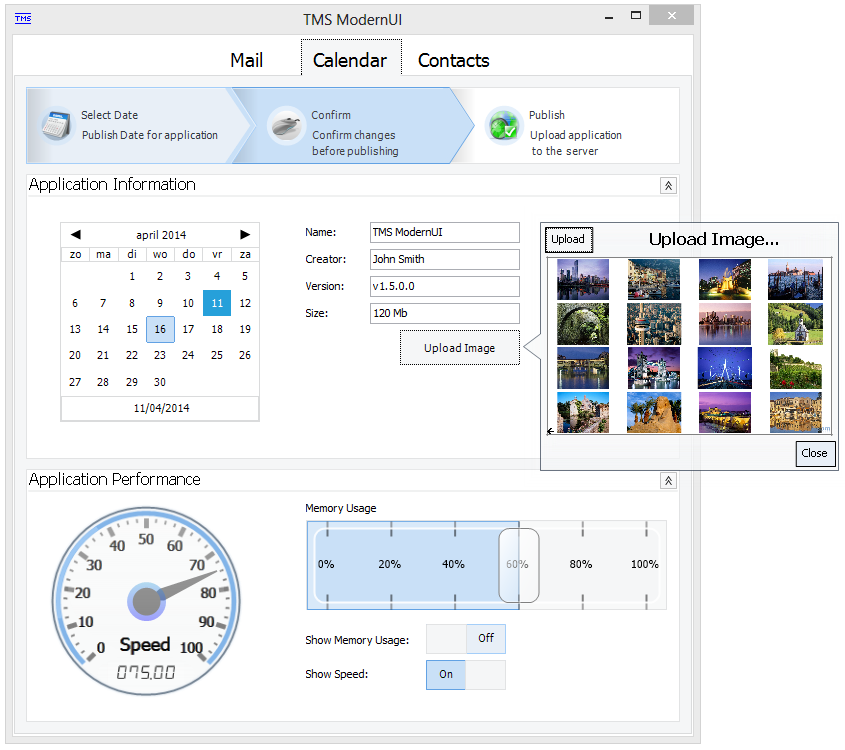845x750 pixels.
Task: Select the pink sunset skyline thumbnail
Action: 725,324
